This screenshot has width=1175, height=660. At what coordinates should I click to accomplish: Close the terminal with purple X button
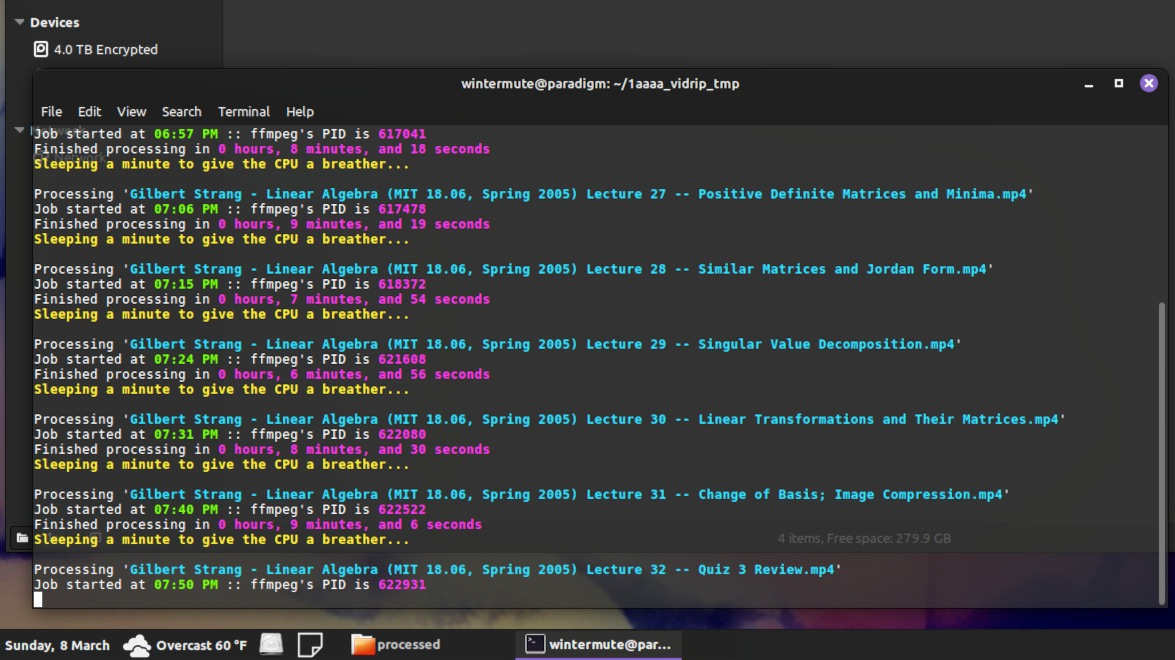pyautogui.click(x=1149, y=83)
